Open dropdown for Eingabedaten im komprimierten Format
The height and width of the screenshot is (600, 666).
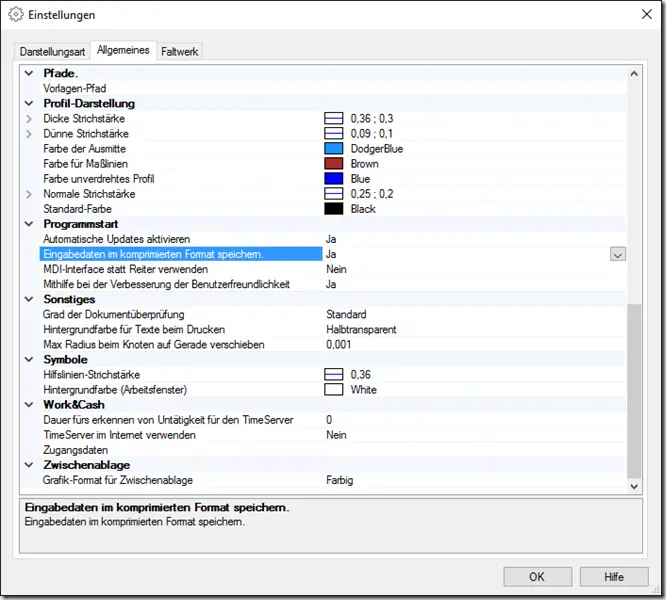point(618,255)
